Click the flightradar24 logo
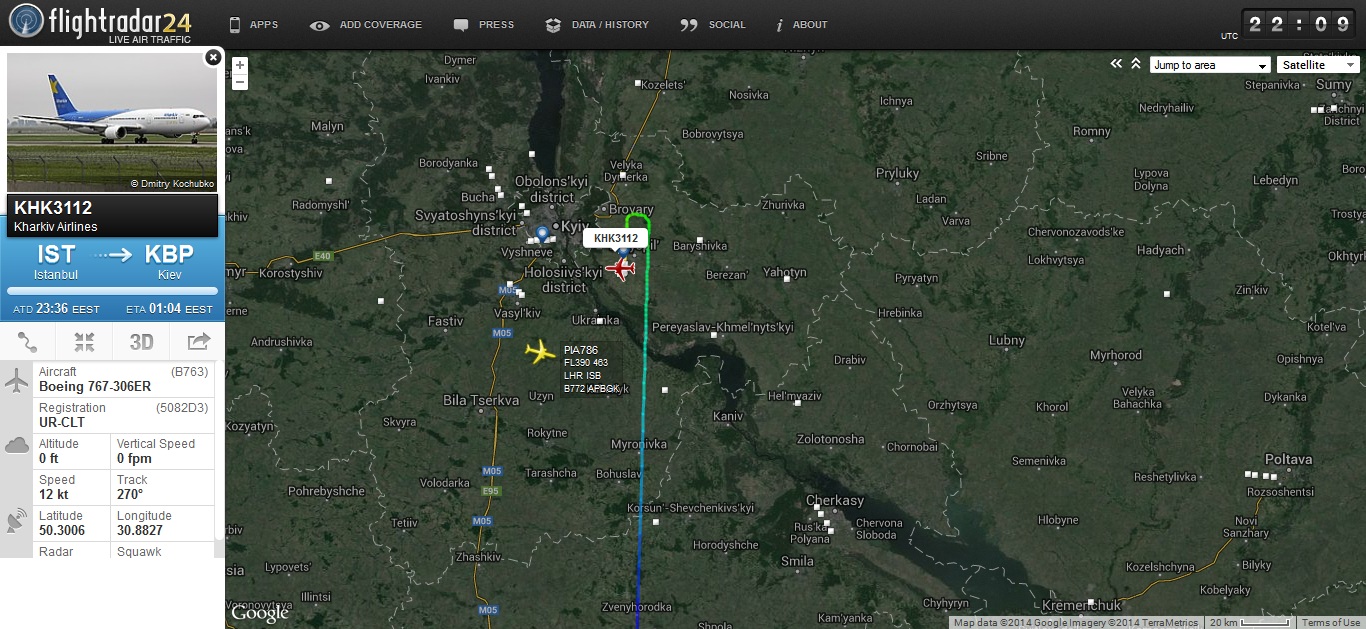This screenshot has width=1366, height=629. (99, 23)
